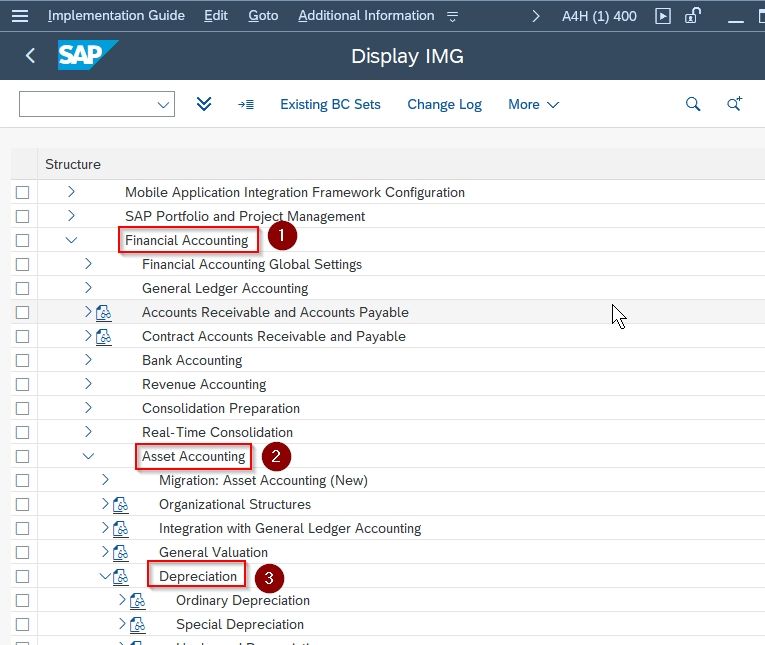The image size is (765, 645).
Task: Expand Financial Accounting Global Settings node
Action: (x=88, y=264)
